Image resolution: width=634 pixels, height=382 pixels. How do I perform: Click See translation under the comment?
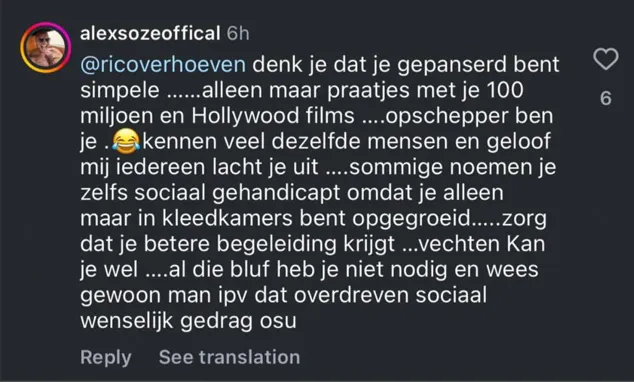(x=229, y=357)
